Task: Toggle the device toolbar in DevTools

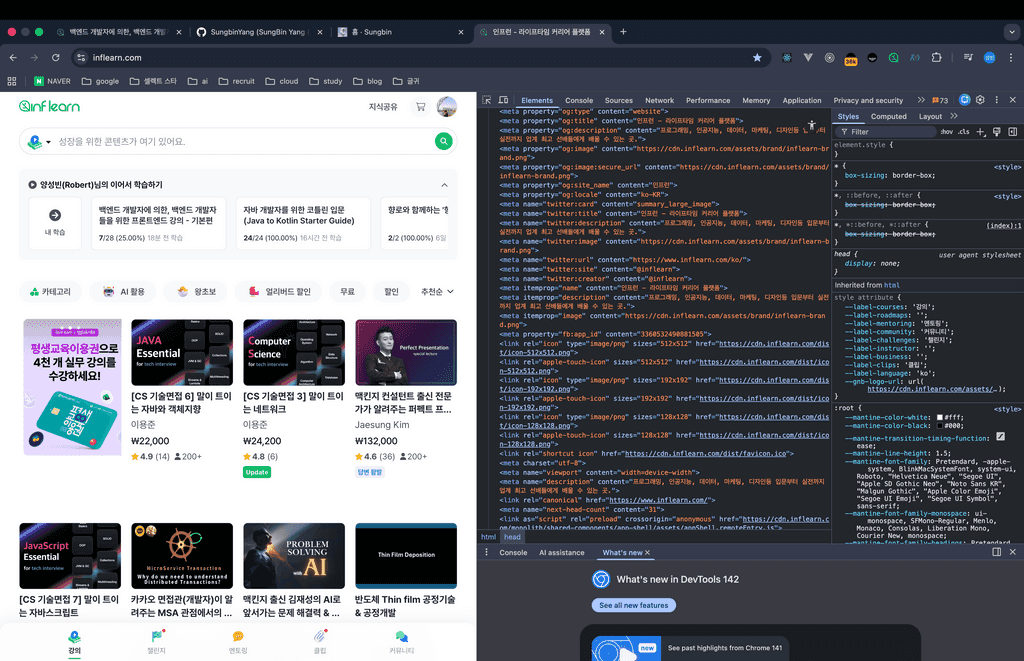Action: point(504,100)
